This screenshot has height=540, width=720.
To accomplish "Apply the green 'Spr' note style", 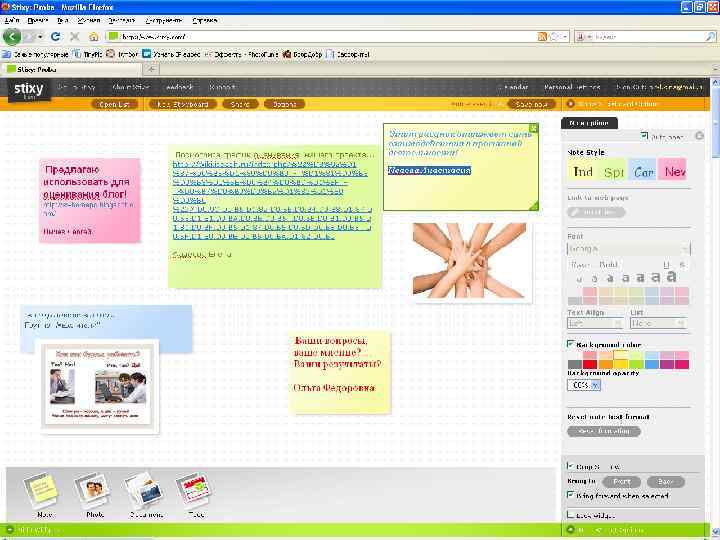I will (x=612, y=171).
